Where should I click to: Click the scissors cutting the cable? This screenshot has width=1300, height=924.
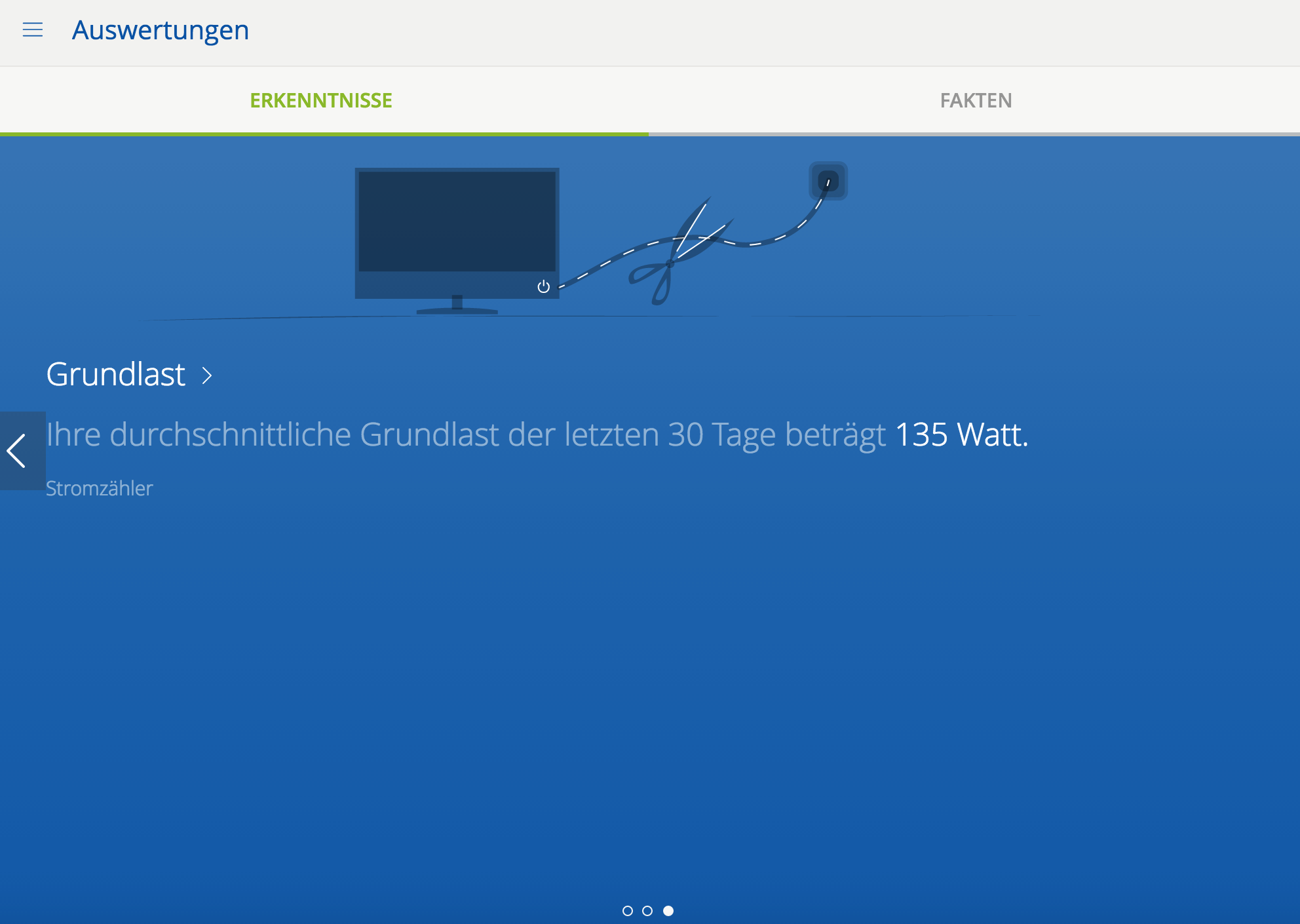668,265
